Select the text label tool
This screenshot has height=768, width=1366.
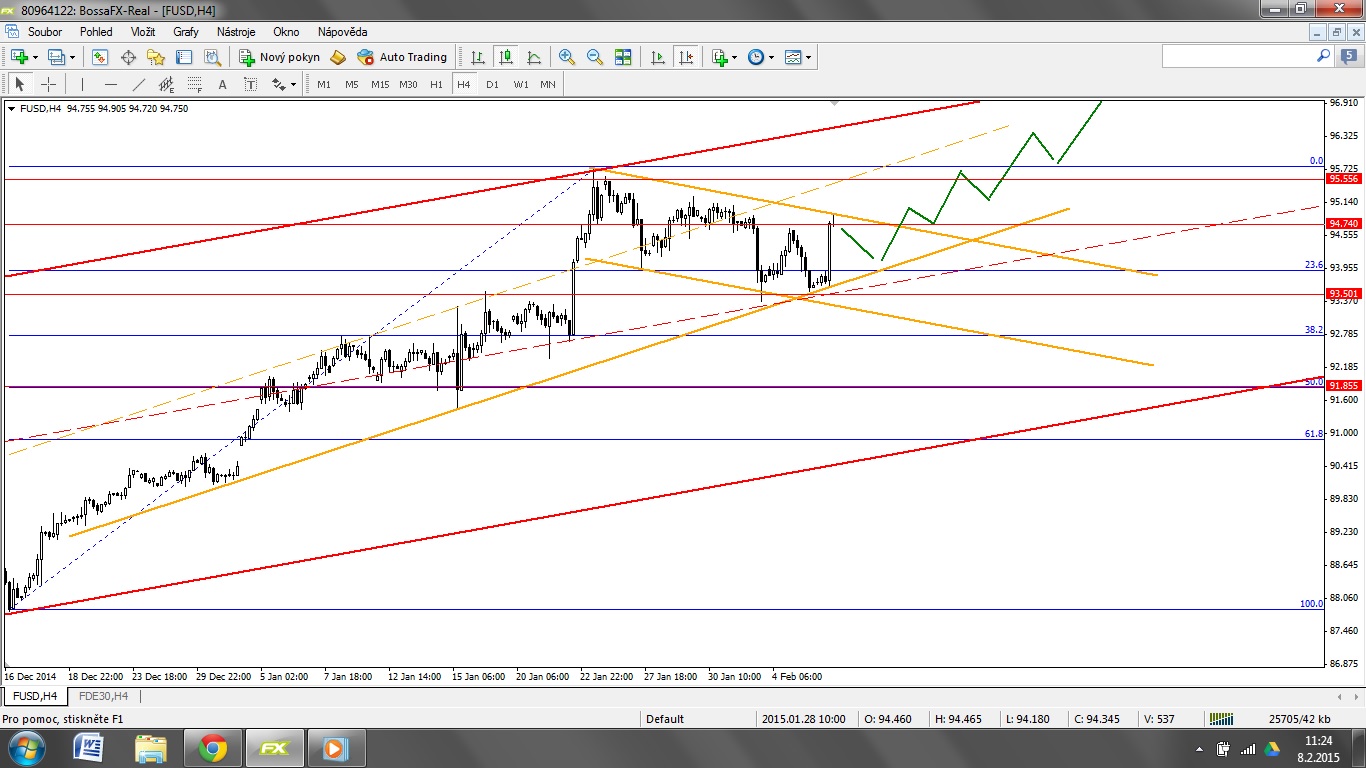point(250,84)
